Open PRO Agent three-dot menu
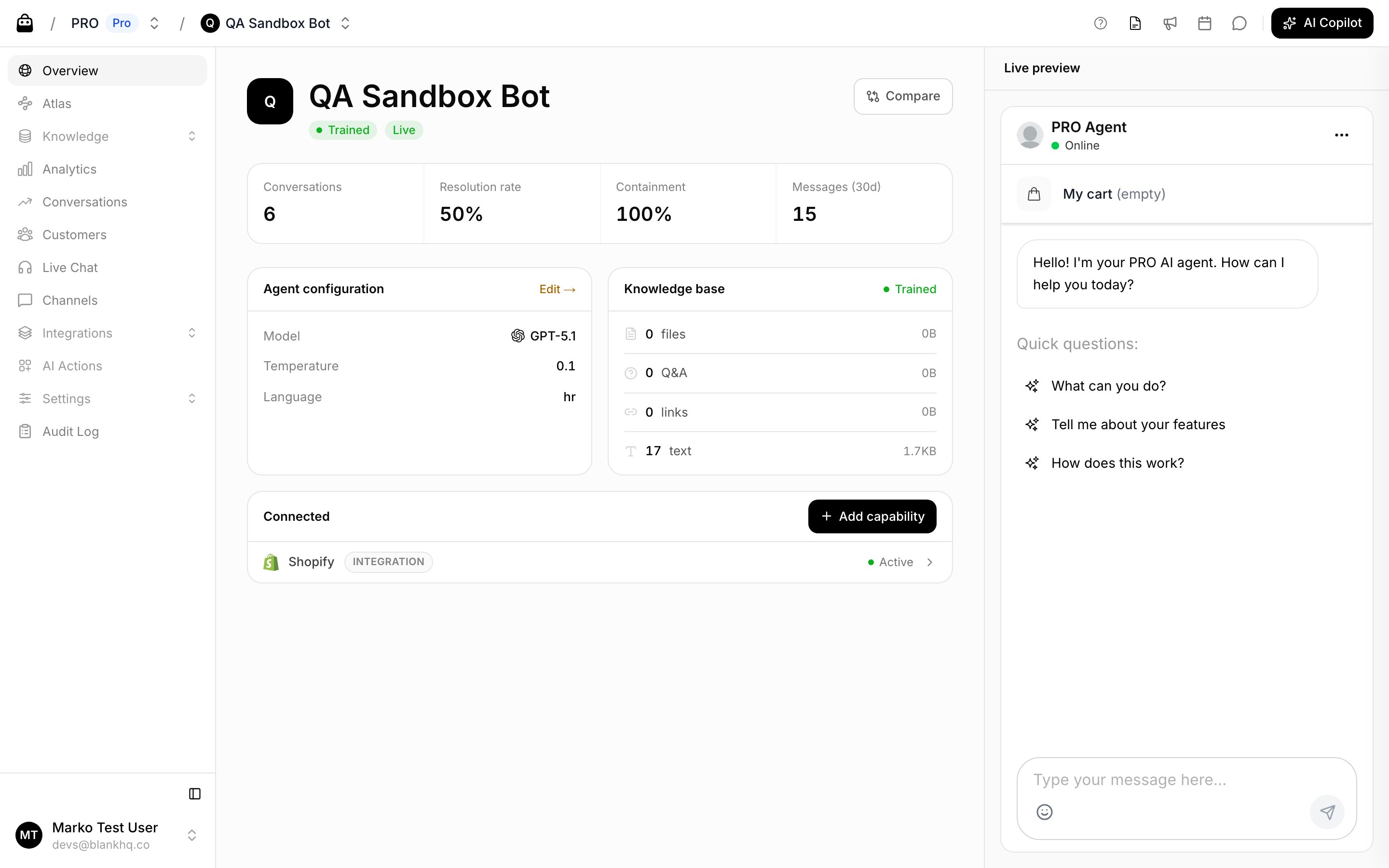 [x=1341, y=135]
